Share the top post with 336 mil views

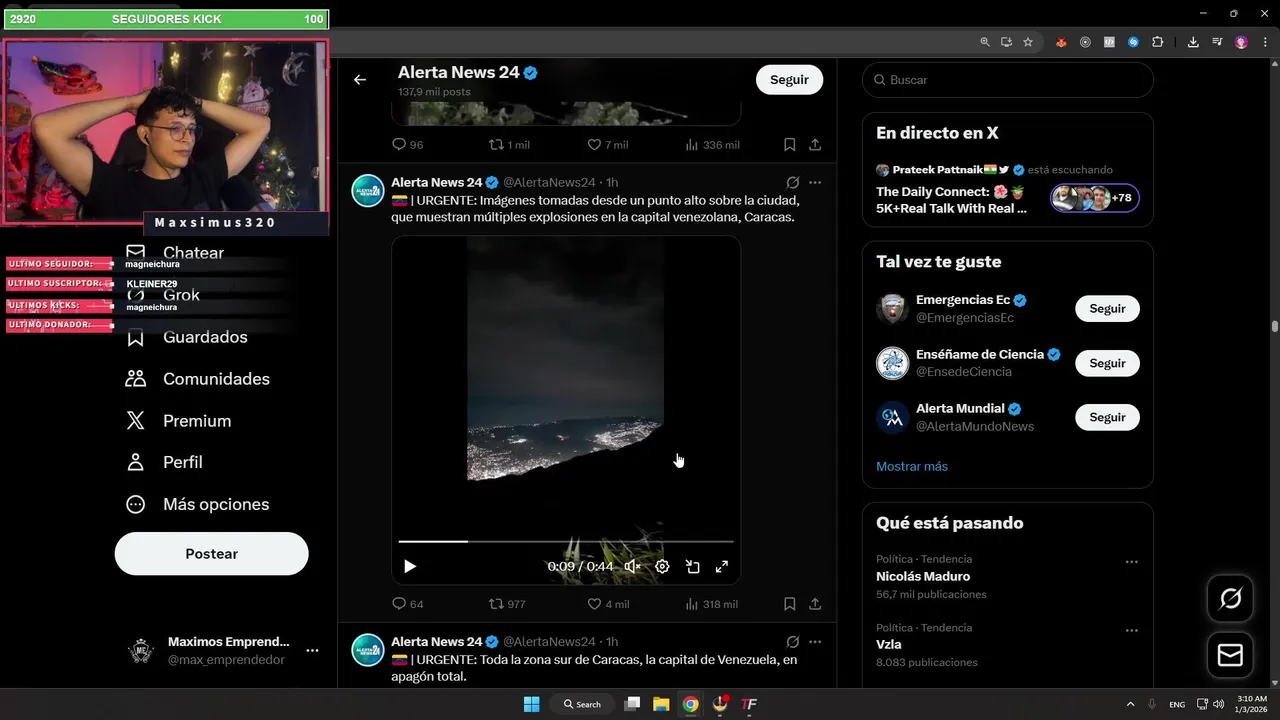coord(815,145)
